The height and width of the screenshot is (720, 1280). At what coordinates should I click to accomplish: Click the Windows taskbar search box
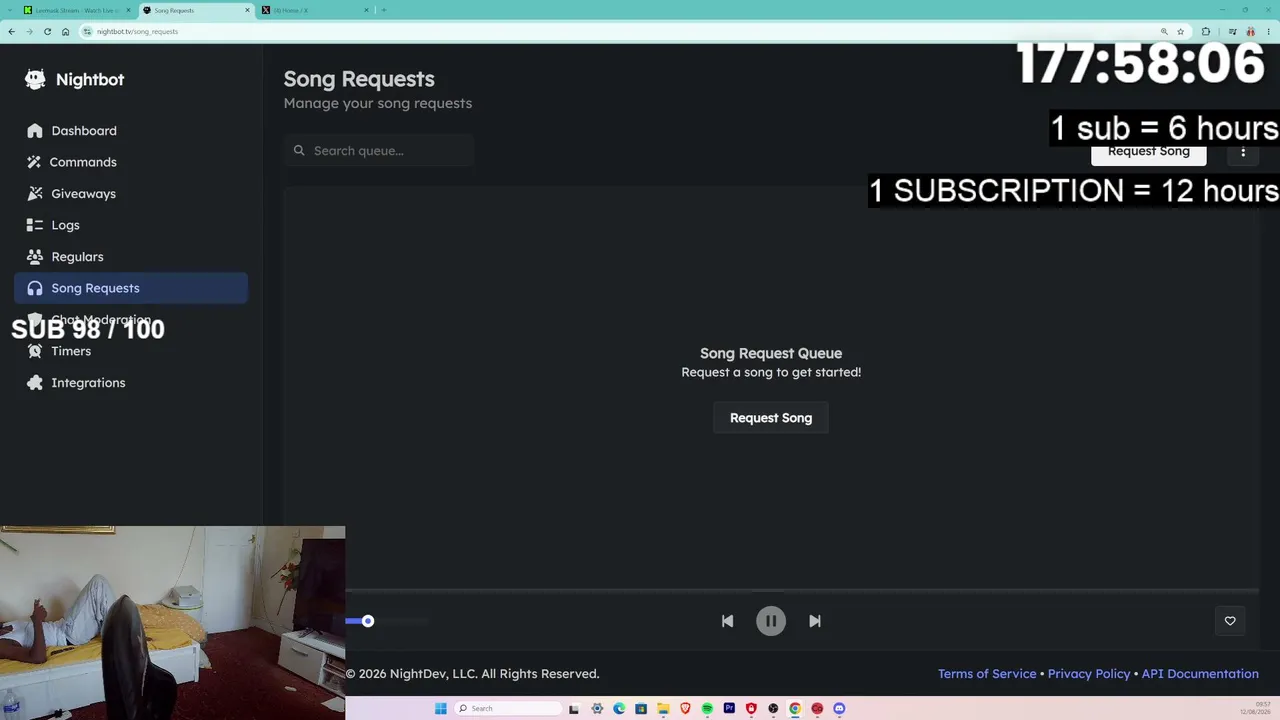(508, 709)
